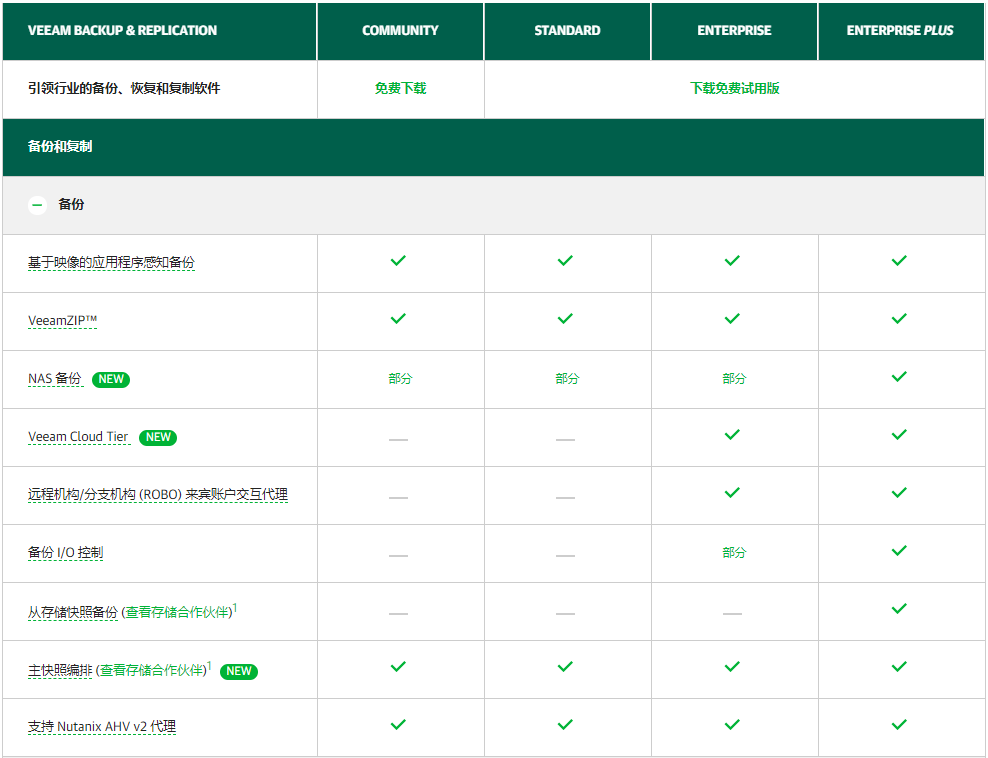Select the ENTERPRISE PLUS column header
988x758 pixels.
point(900,30)
